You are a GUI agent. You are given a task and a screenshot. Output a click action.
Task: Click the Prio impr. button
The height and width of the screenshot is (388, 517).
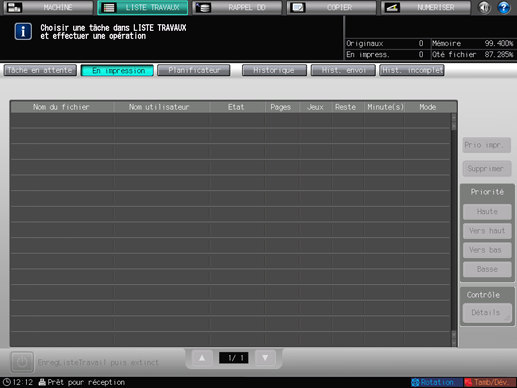pyautogui.click(x=487, y=145)
